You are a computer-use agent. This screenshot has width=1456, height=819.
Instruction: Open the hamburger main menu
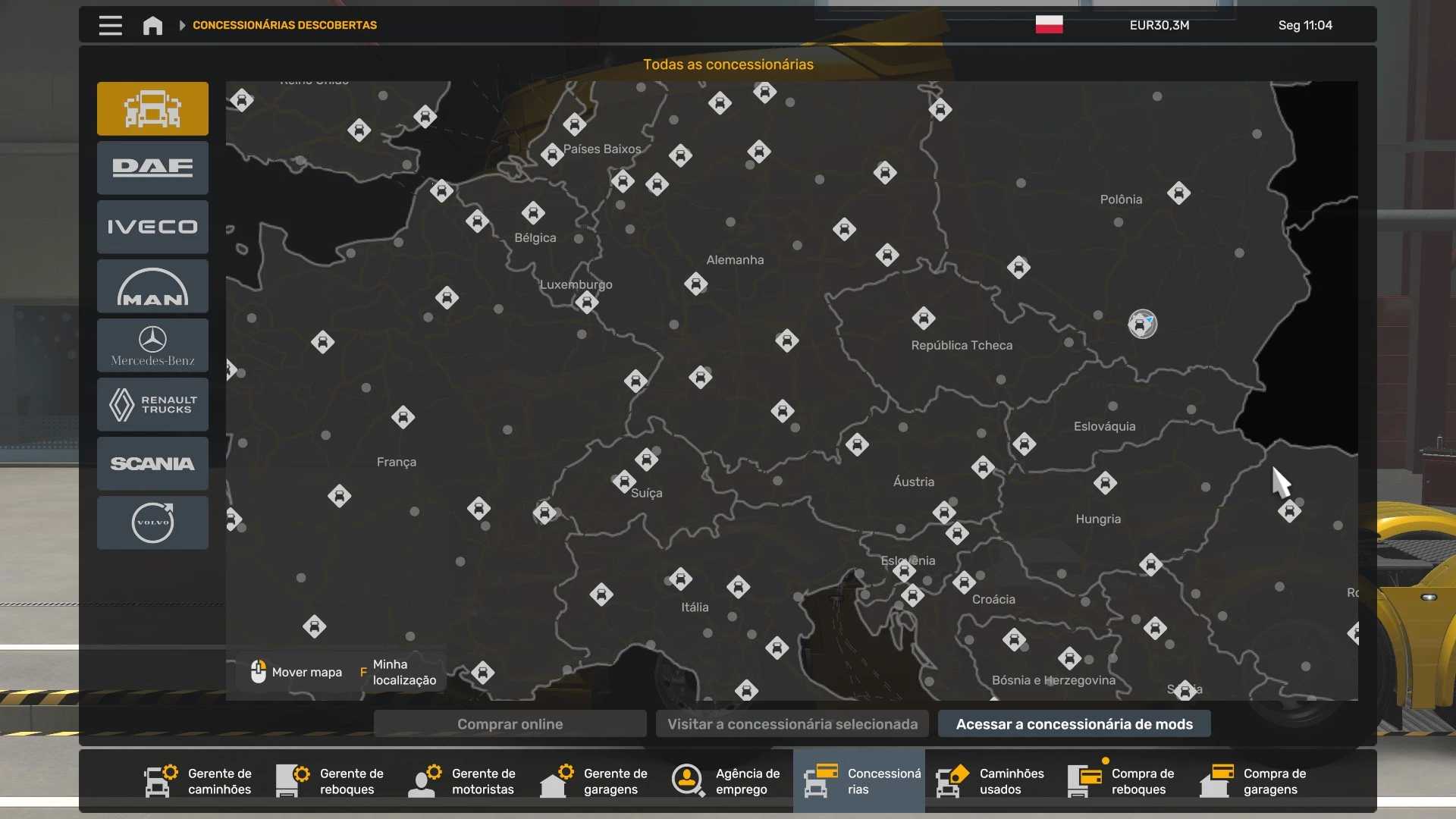[111, 25]
